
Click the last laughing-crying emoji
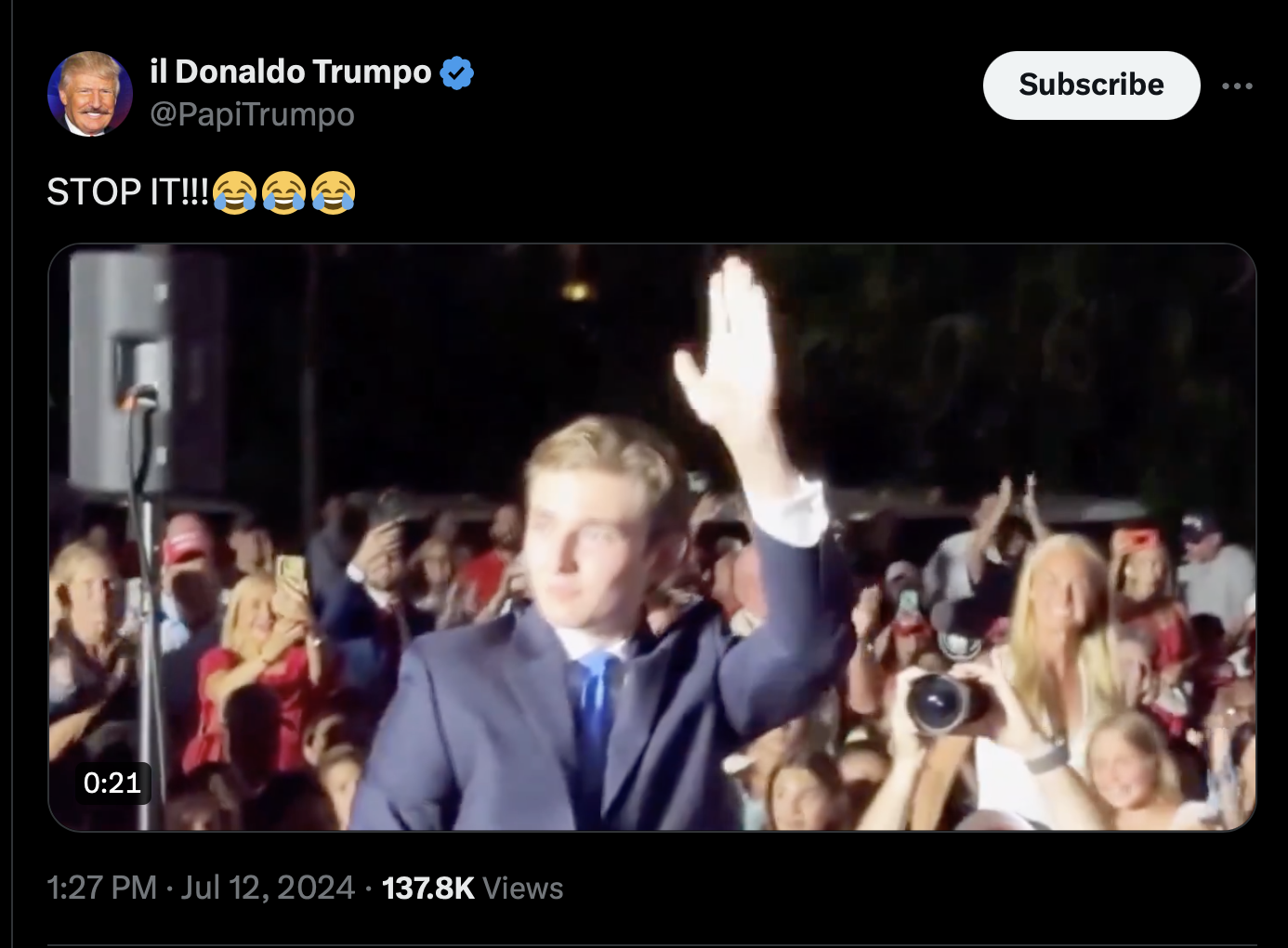(333, 192)
